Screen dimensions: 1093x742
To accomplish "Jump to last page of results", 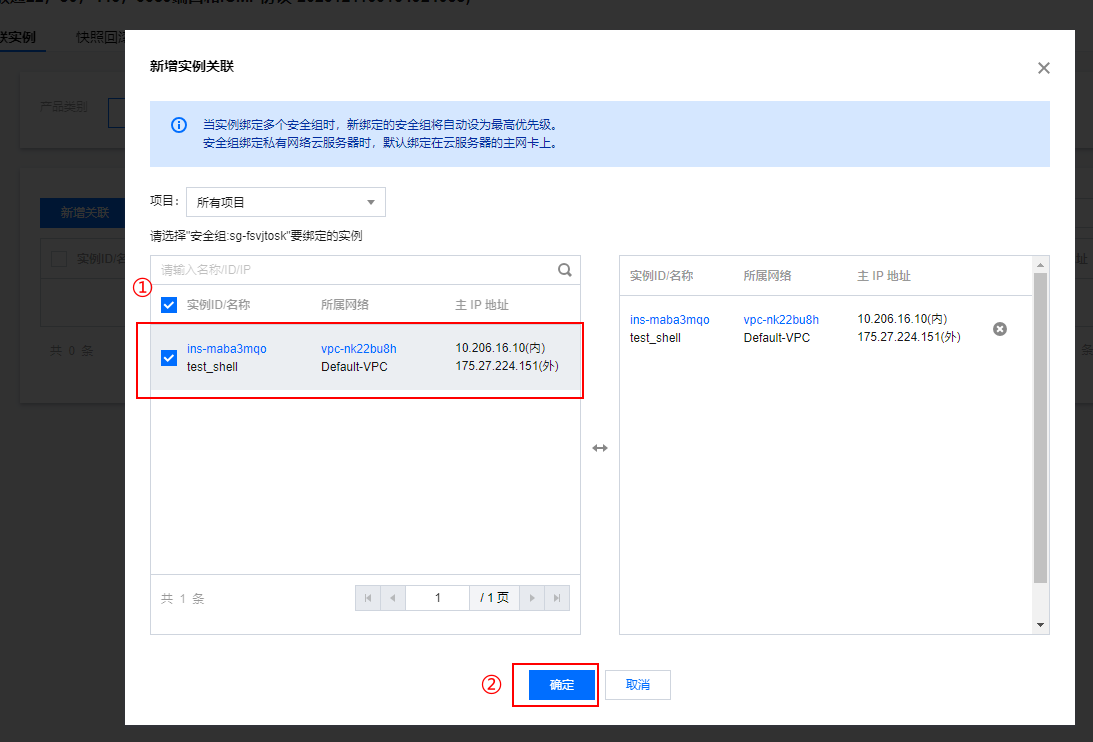I will (x=557, y=598).
